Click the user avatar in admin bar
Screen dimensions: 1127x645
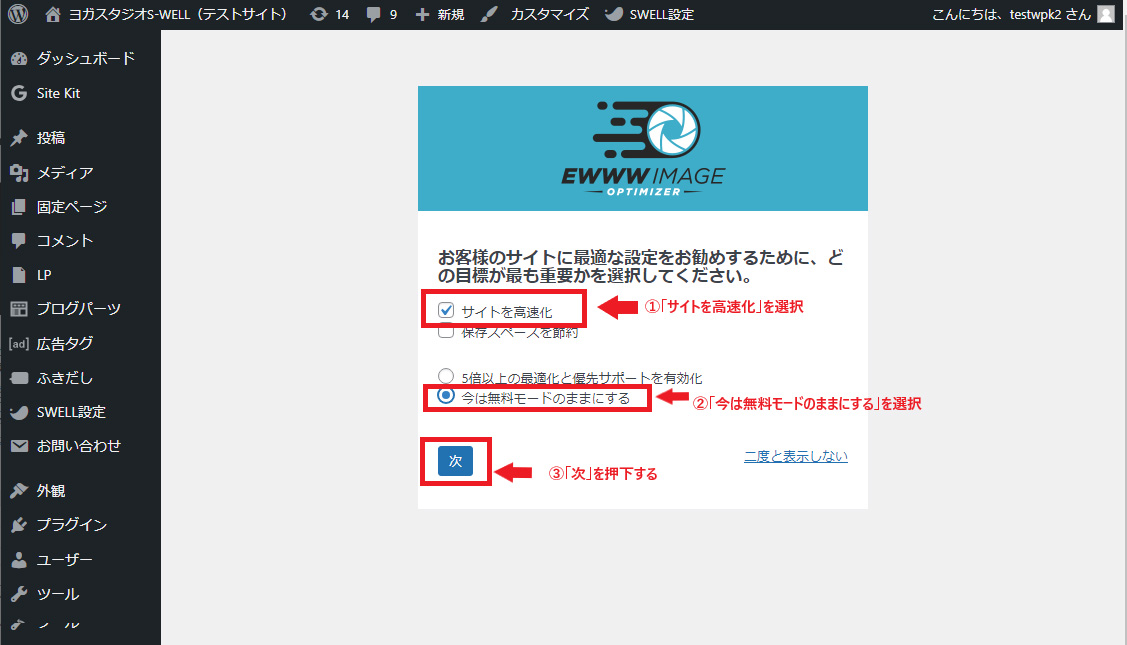1106,14
